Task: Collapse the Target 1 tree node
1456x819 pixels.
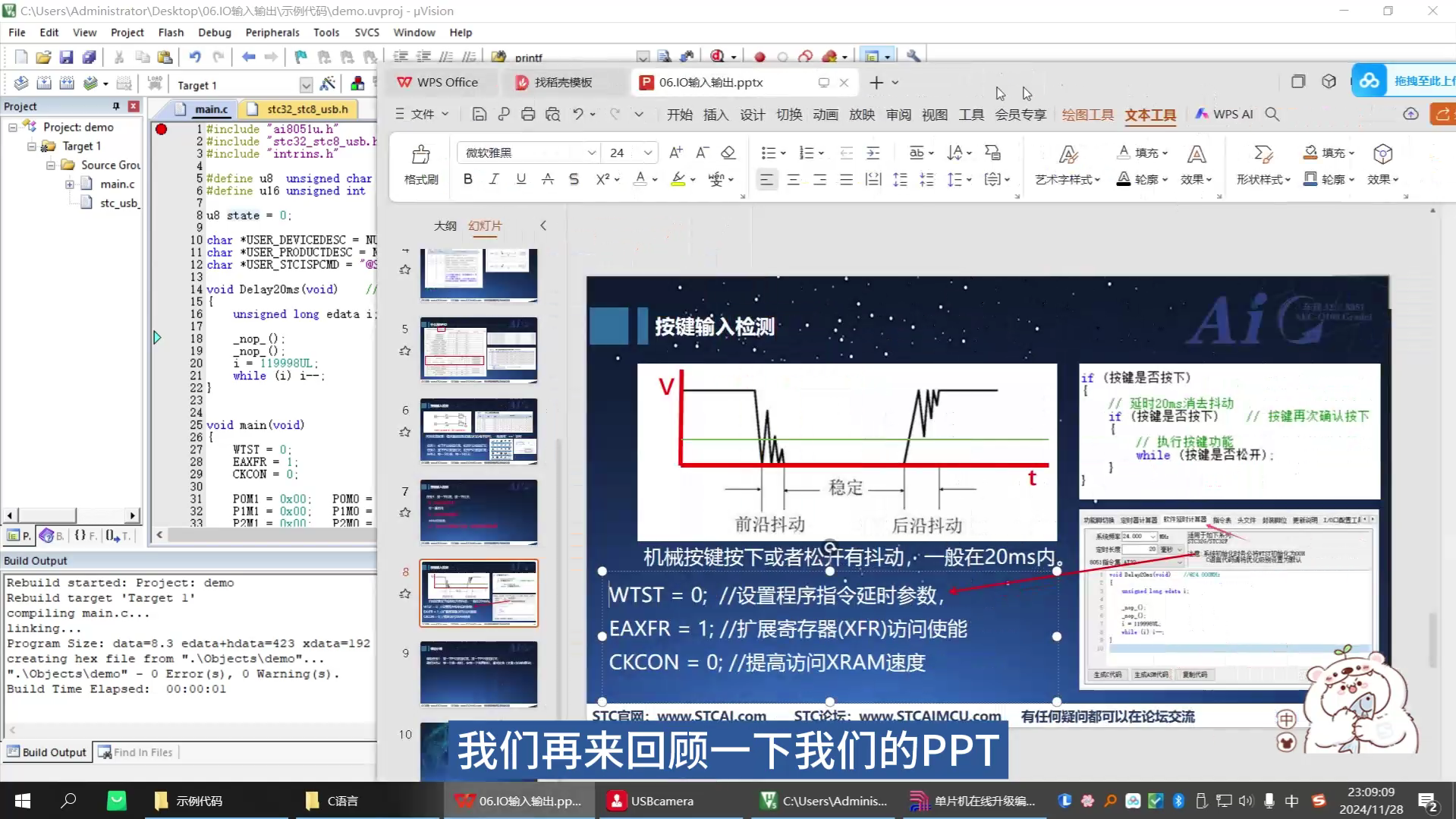Action: [32, 146]
